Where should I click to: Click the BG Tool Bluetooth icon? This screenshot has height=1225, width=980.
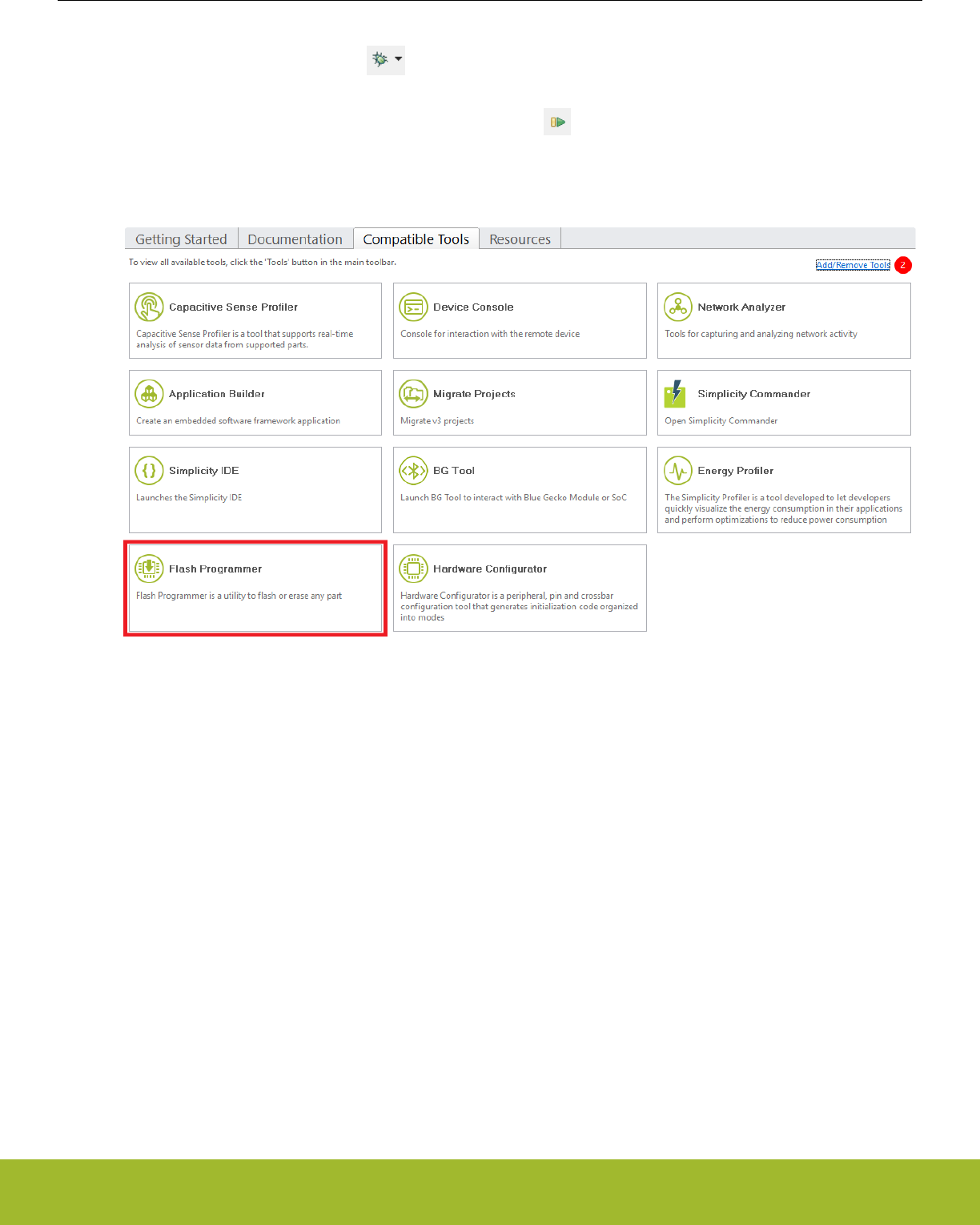pyautogui.click(x=413, y=471)
